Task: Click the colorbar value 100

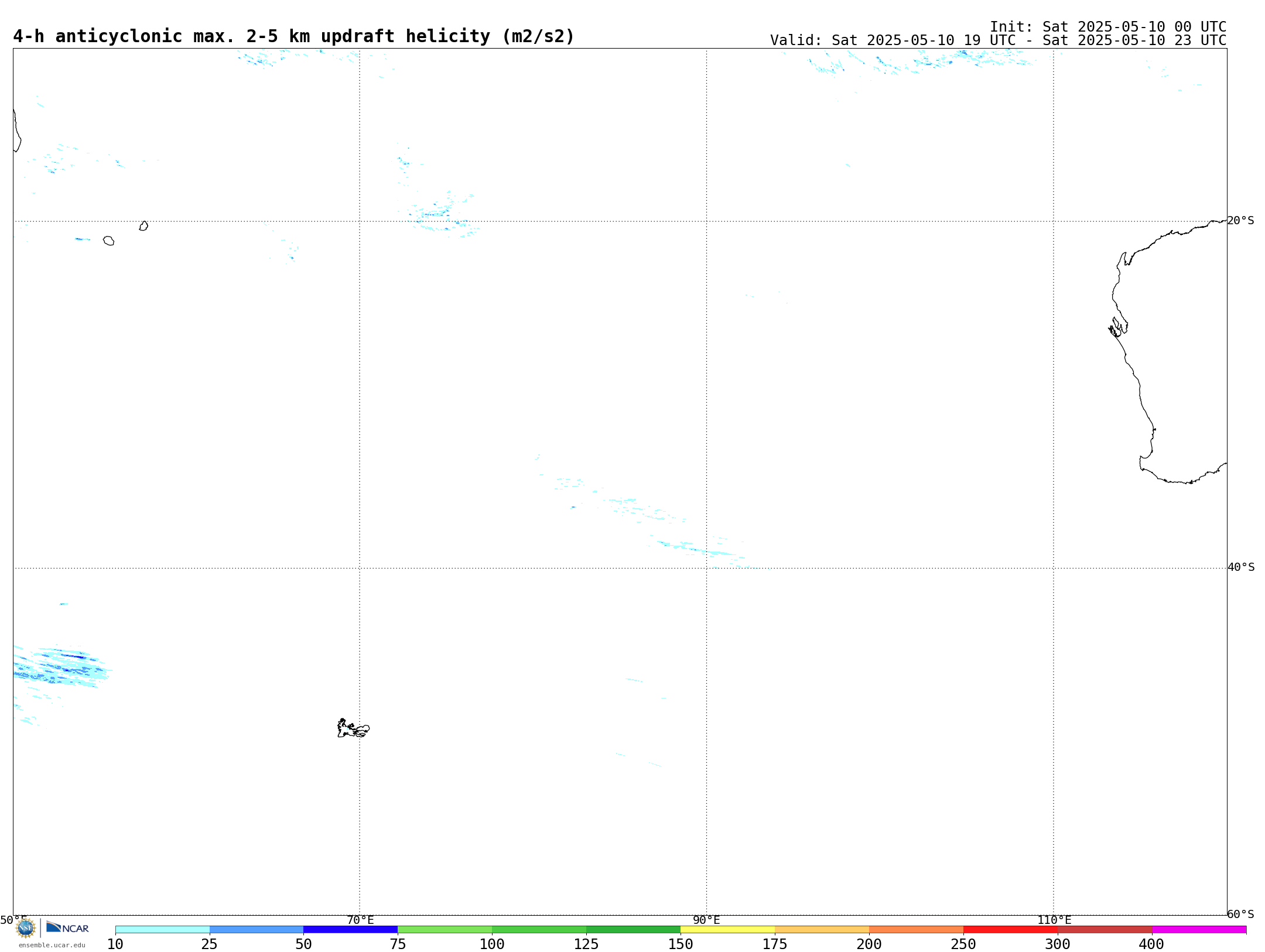Action: (492, 944)
